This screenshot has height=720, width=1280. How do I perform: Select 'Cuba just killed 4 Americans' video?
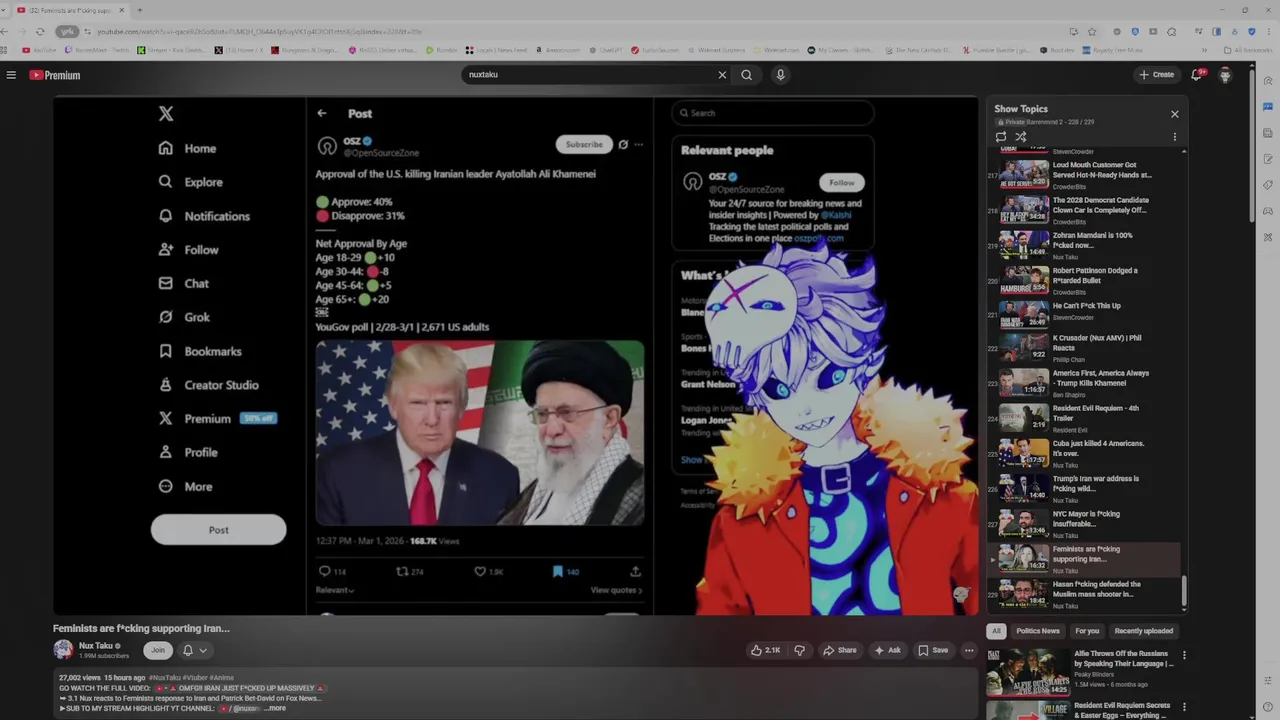point(1084,453)
